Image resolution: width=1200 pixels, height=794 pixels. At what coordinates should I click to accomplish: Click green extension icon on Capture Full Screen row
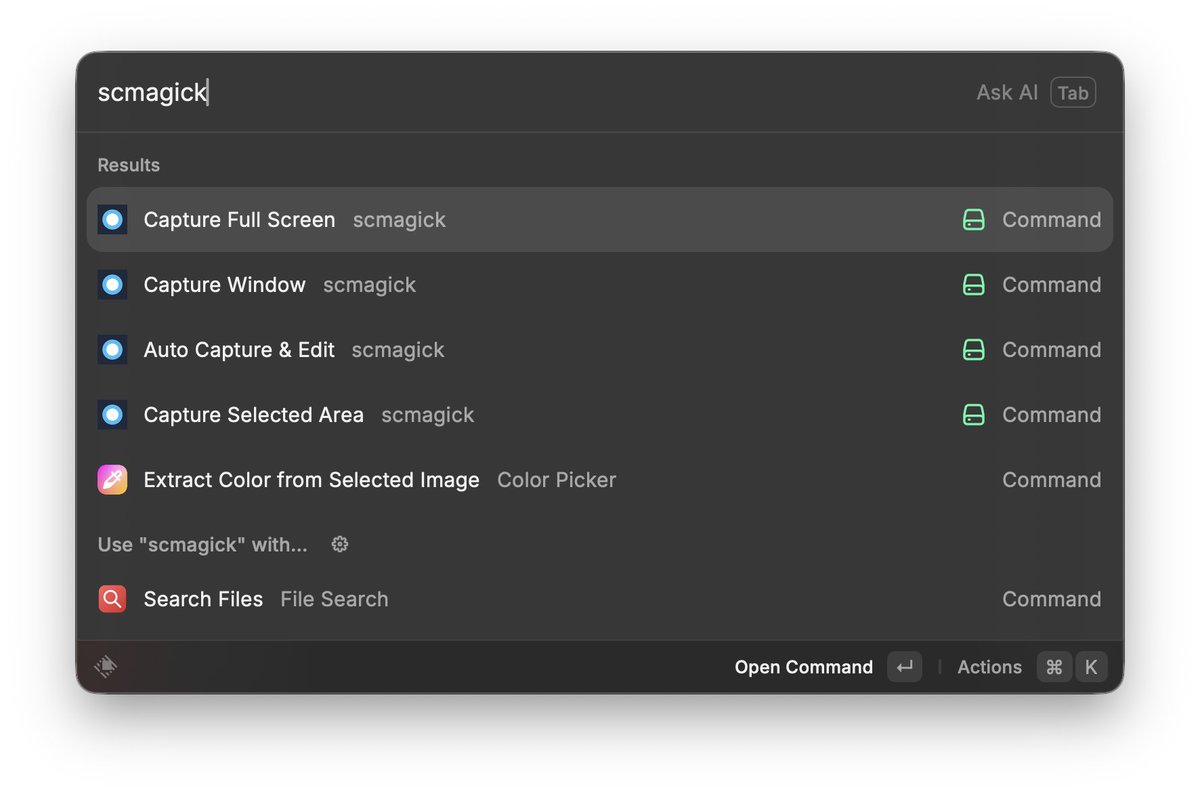(974, 220)
